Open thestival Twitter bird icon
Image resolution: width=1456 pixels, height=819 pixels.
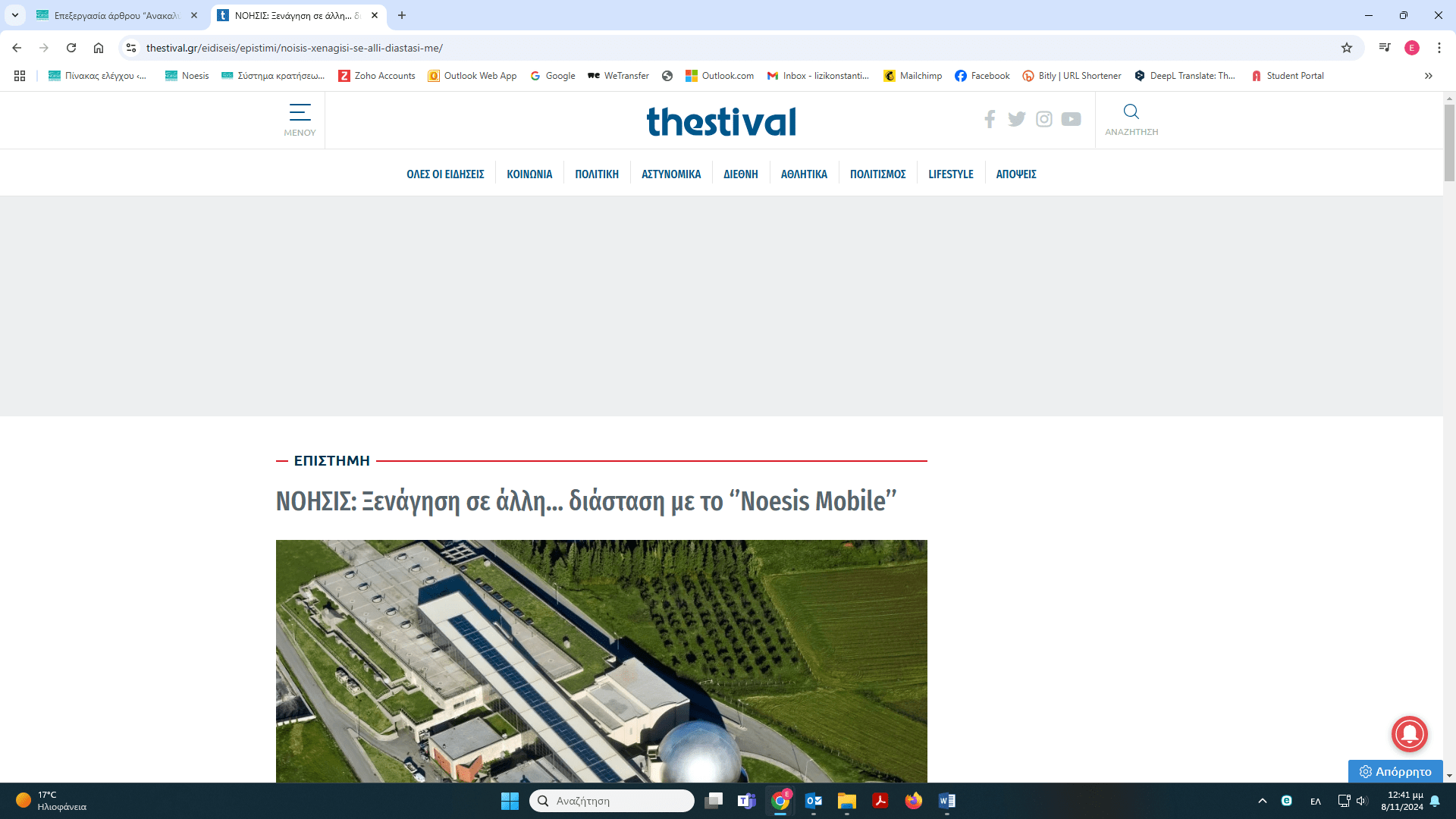1017,119
